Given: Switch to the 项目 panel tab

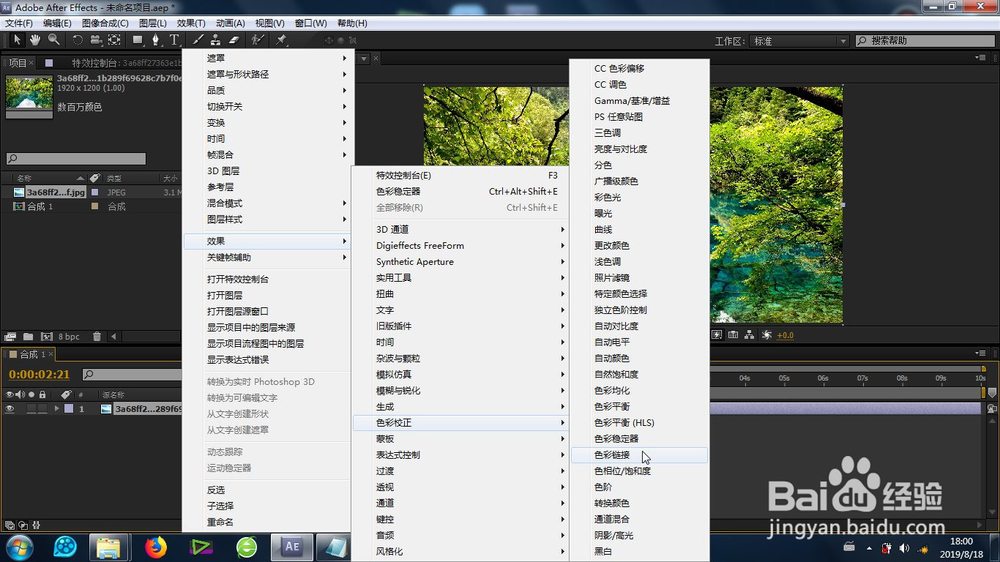Looking at the screenshot, I should point(17,63).
